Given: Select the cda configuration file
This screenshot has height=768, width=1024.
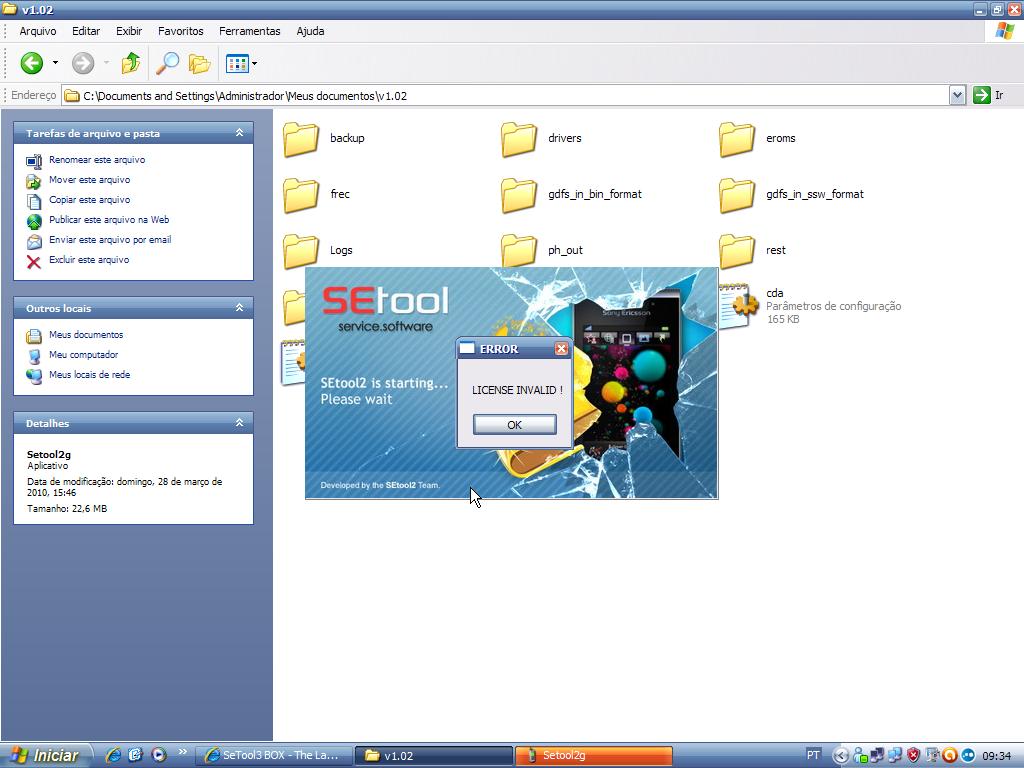Looking at the screenshot, I should [810, 306].
